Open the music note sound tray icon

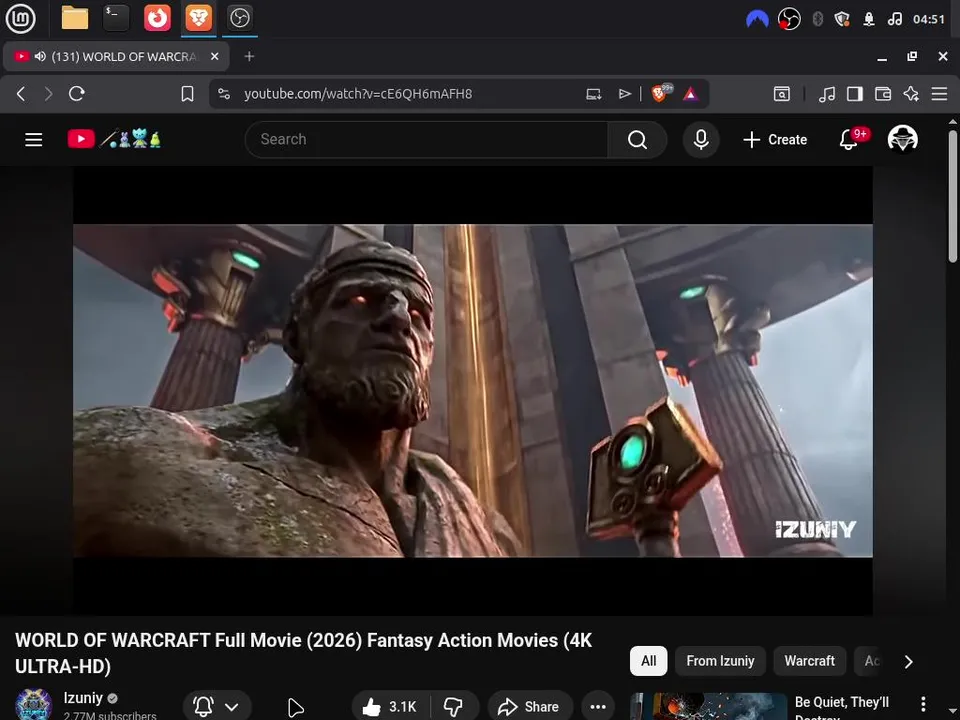click(x=894, y=19)
